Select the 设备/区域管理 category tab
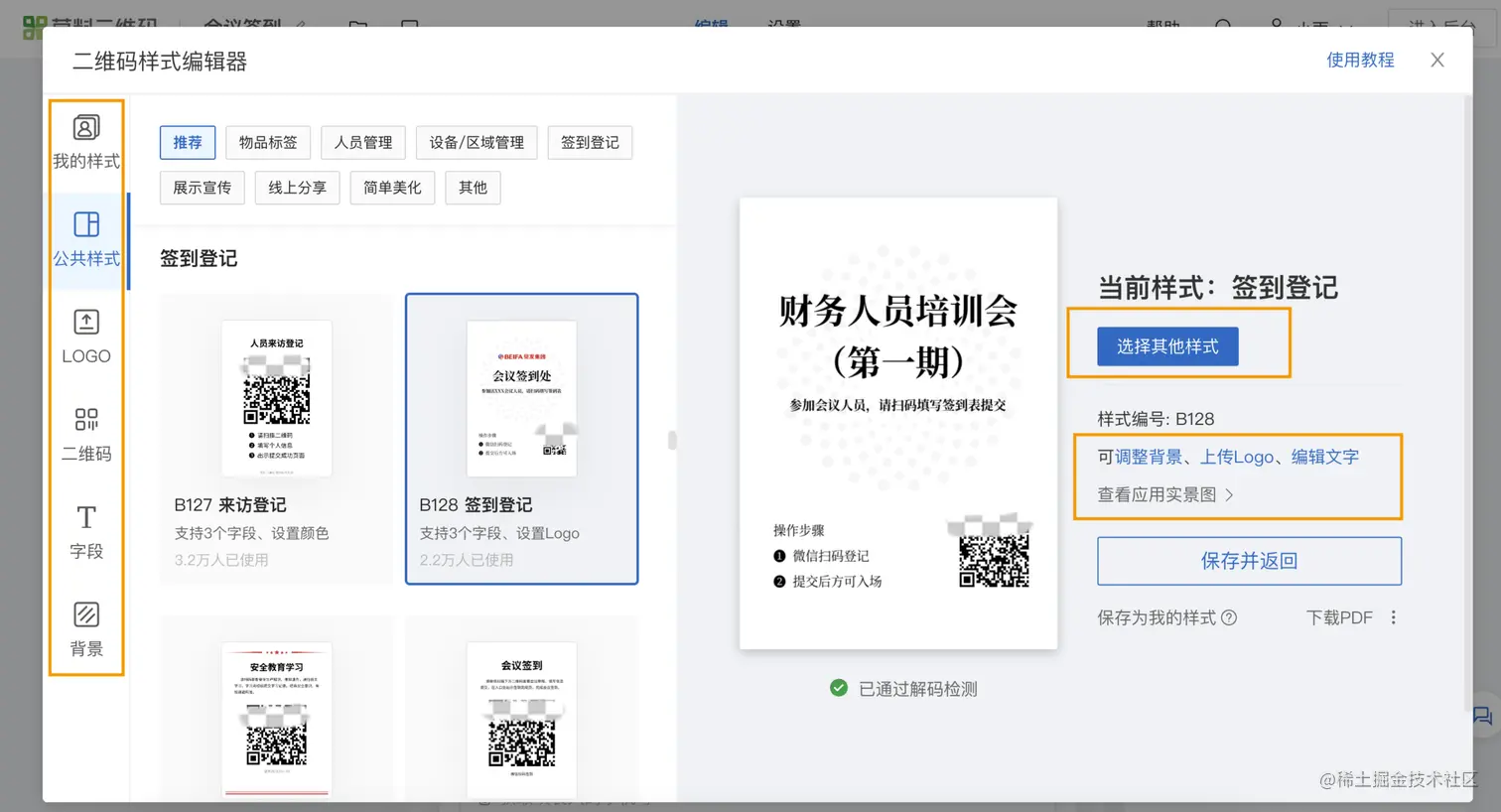This screenshot has height=812, width=1501. [477, 143]
